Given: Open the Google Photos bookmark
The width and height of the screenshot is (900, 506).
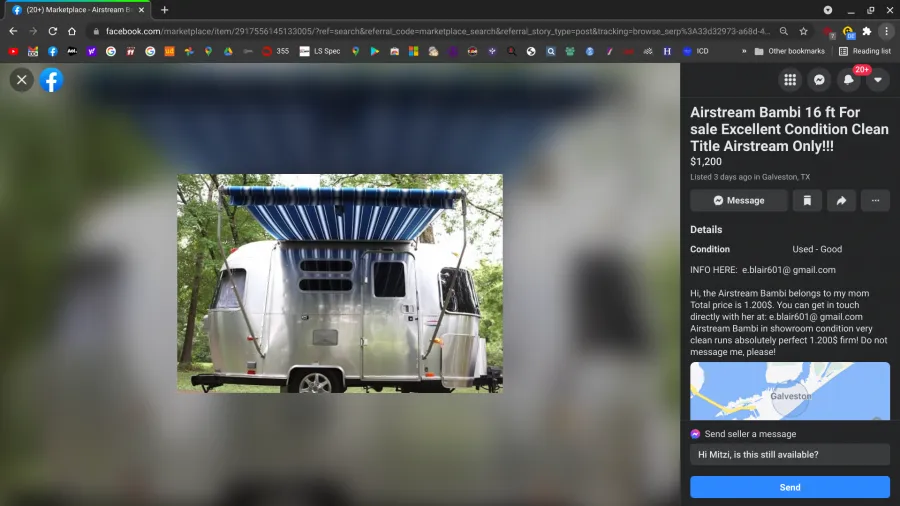Looking at the screenshot, I should pos(189,51).
